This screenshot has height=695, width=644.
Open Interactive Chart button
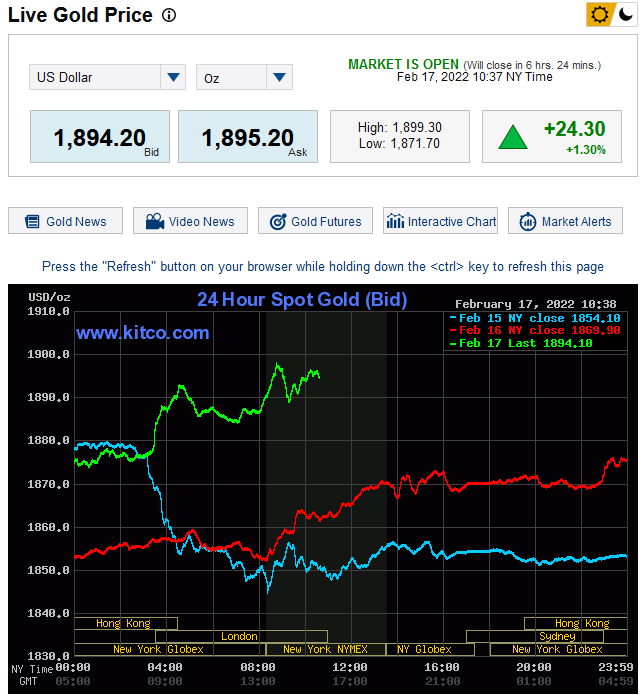pyautogui.click(x=441, y=221)
